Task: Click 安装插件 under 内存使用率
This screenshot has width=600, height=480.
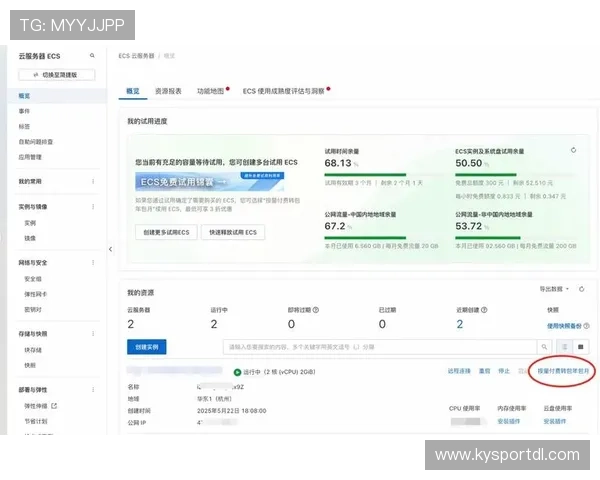Action: click(509, 421)
